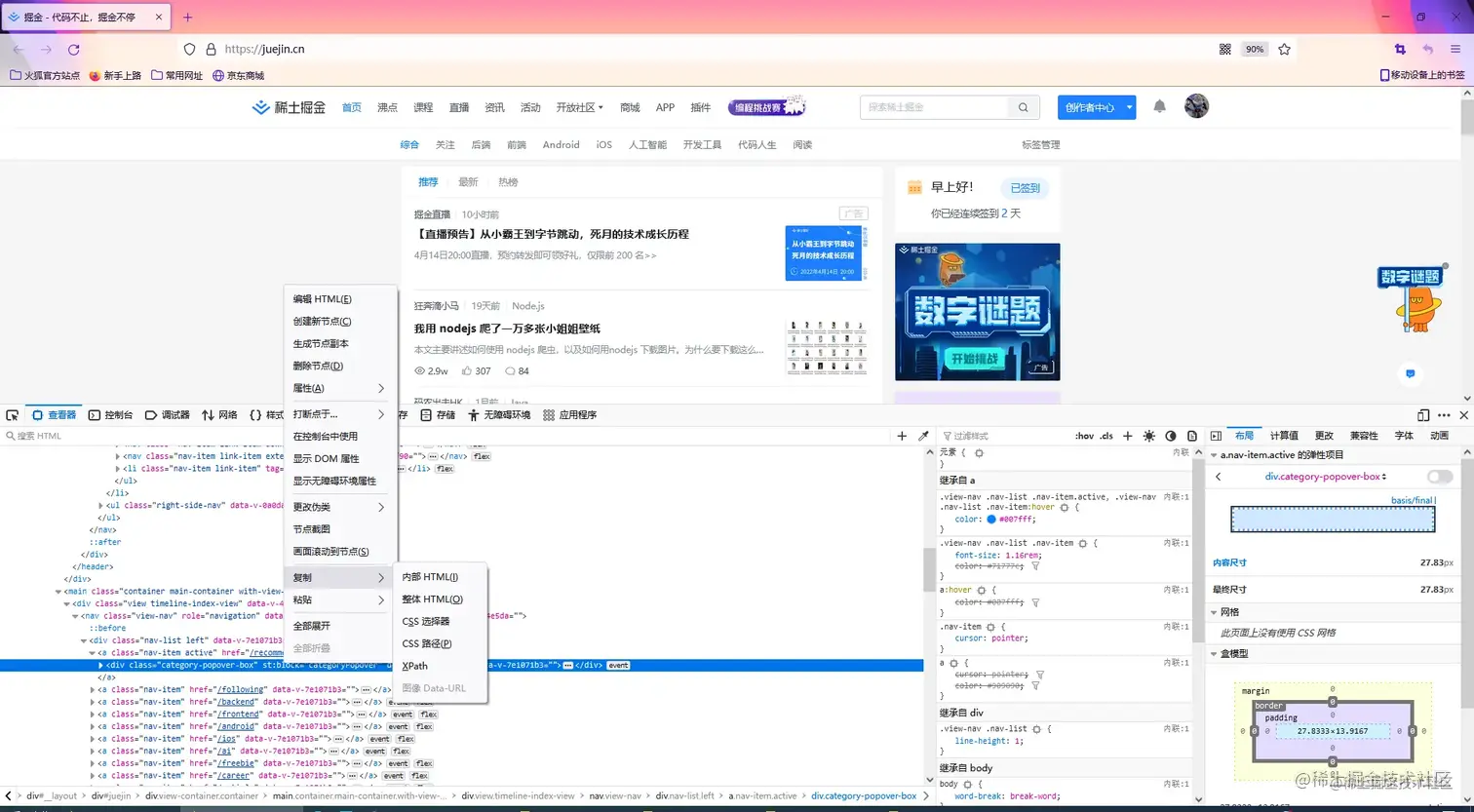The height and width of the screenshot is (812, 1474).
Task: Toggle flexbox overlay switch for div.category-popover-box
Action: [1438, 477]
